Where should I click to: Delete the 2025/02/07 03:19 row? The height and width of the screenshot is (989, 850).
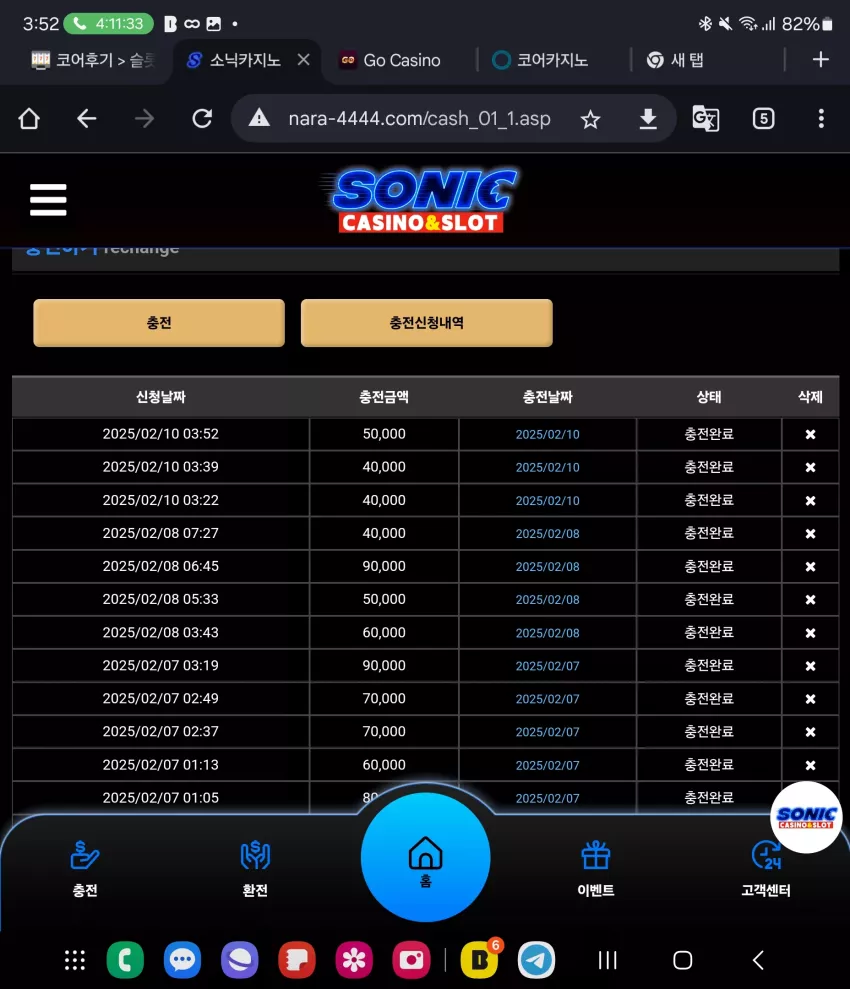(x=810, y=665)
